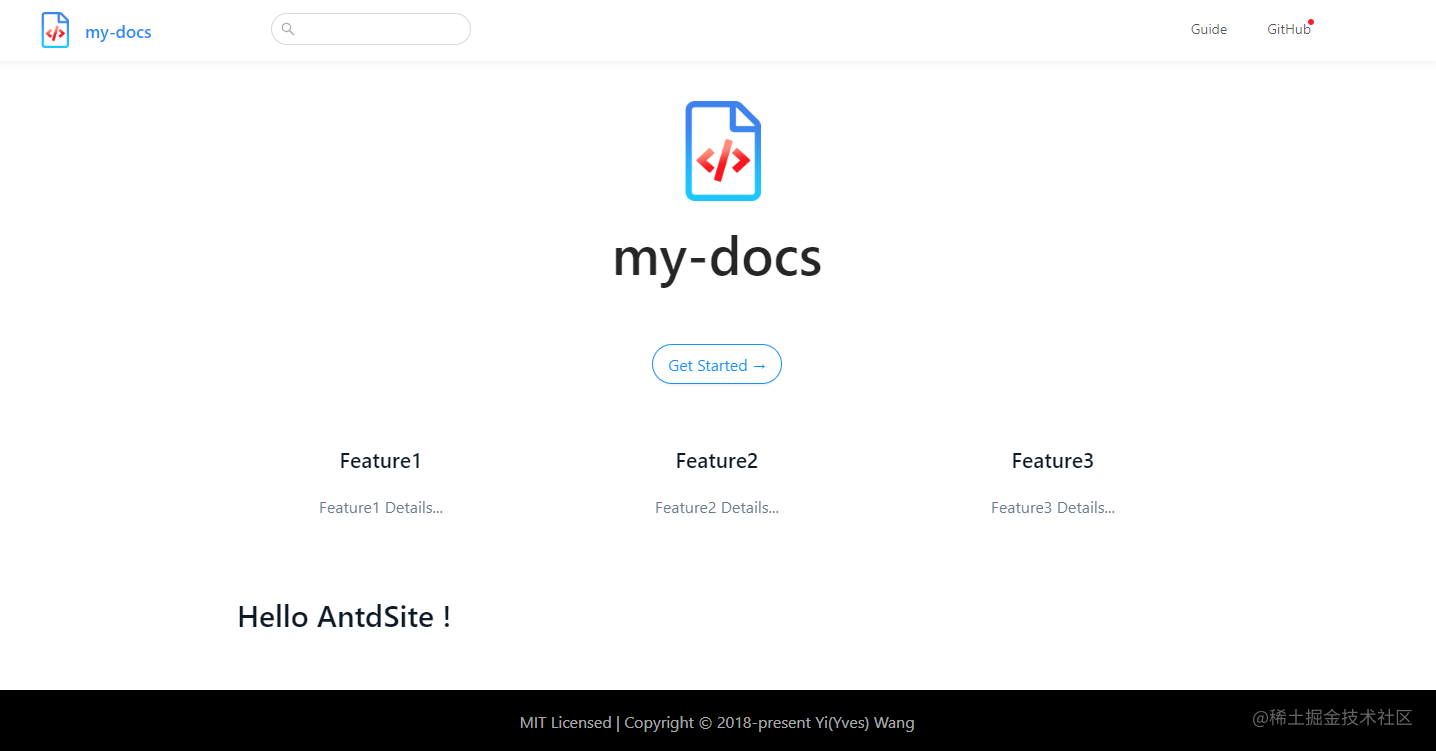Click the Hello AntdSite heading

(x=344, y=616)
